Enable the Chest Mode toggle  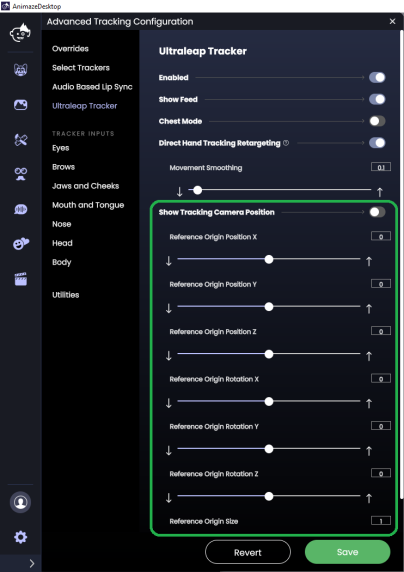tap(377, 121)
